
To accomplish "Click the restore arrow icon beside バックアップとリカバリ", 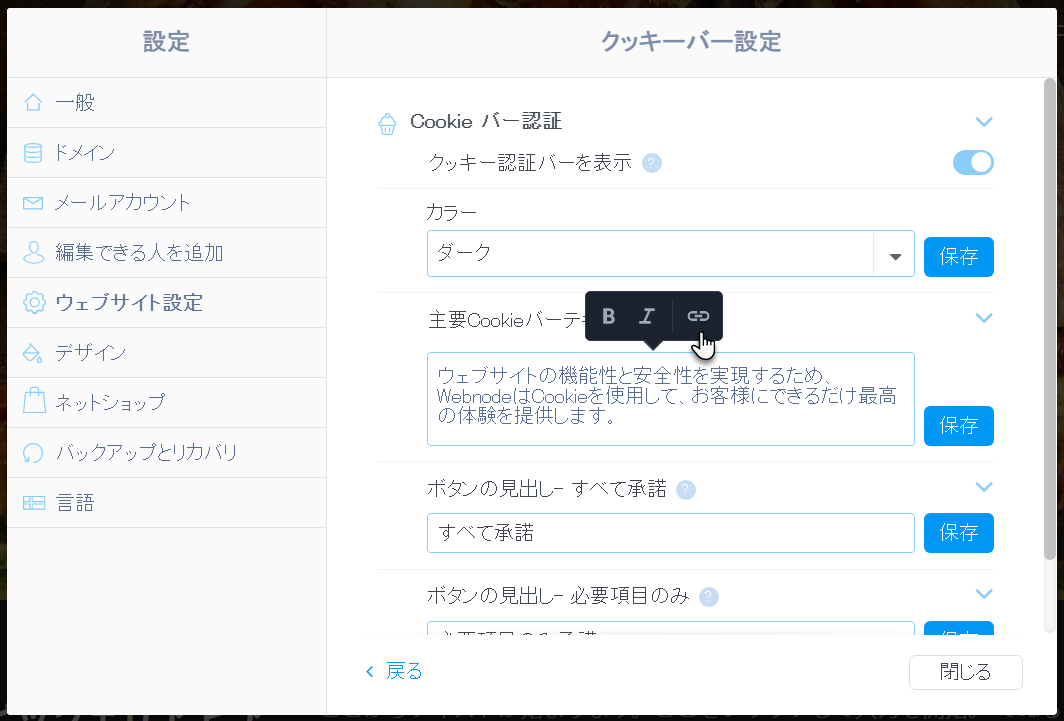I will click(x=33, y=452).
